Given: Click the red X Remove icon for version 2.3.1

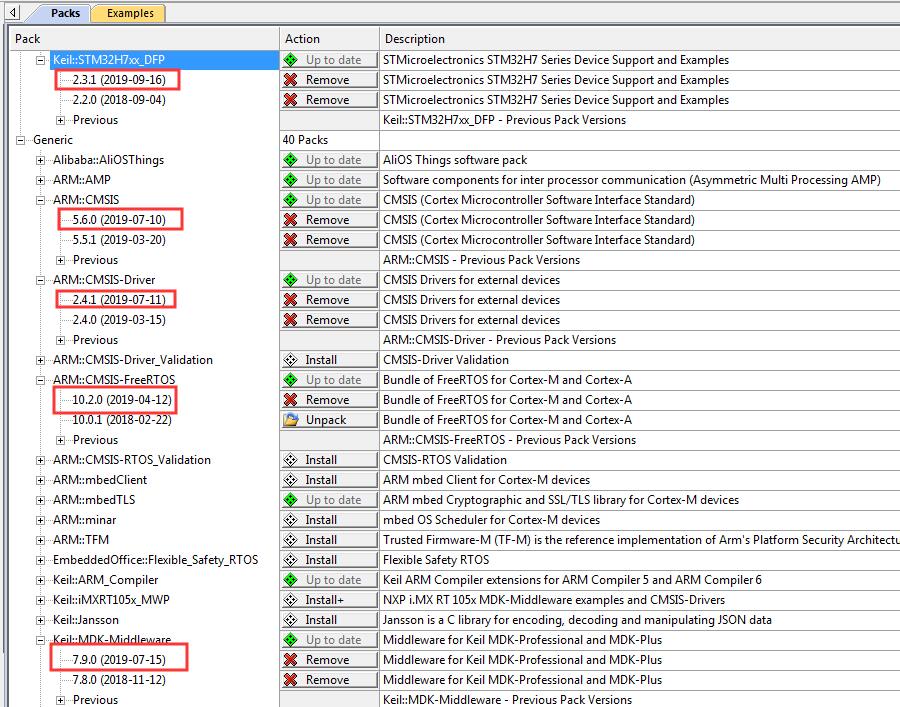Looking at the screenshot, I should click(291, 80).
